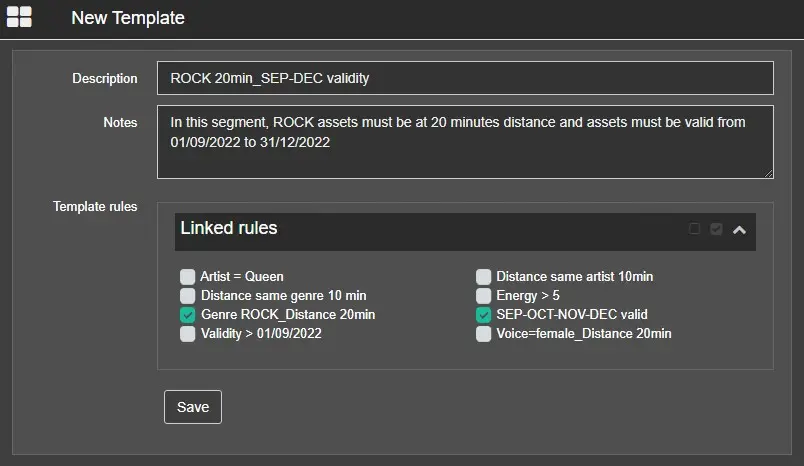Click the New Template page title

pos(128,18)
